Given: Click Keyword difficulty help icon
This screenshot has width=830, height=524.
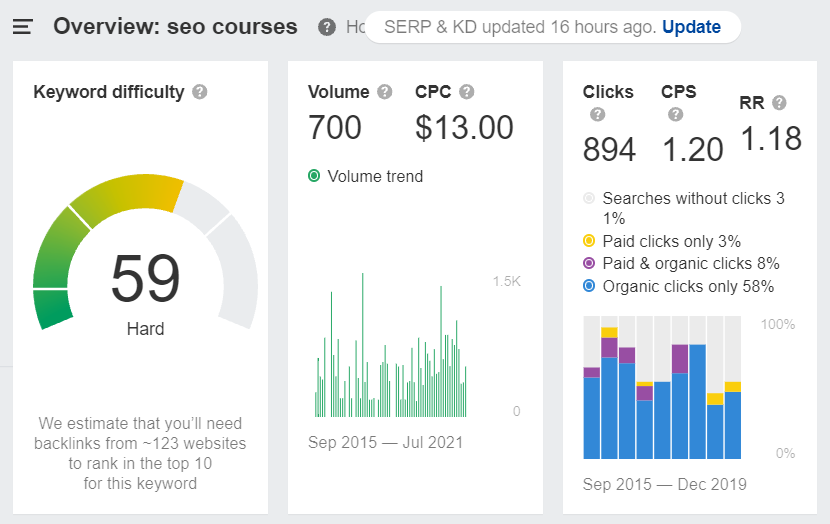Looking at the screenshot, I should [x=200, y=92].
